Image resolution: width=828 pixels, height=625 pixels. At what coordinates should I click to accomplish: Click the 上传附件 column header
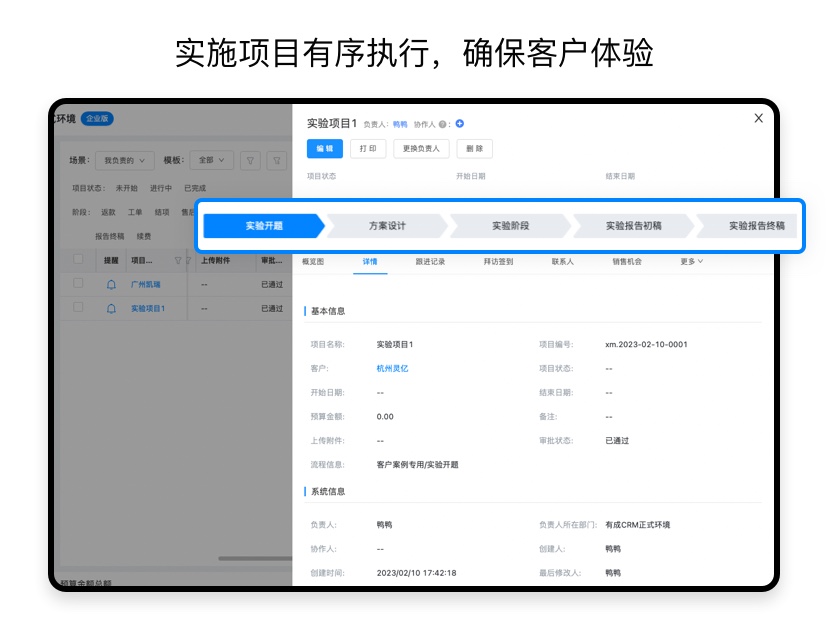pos(215,260)
